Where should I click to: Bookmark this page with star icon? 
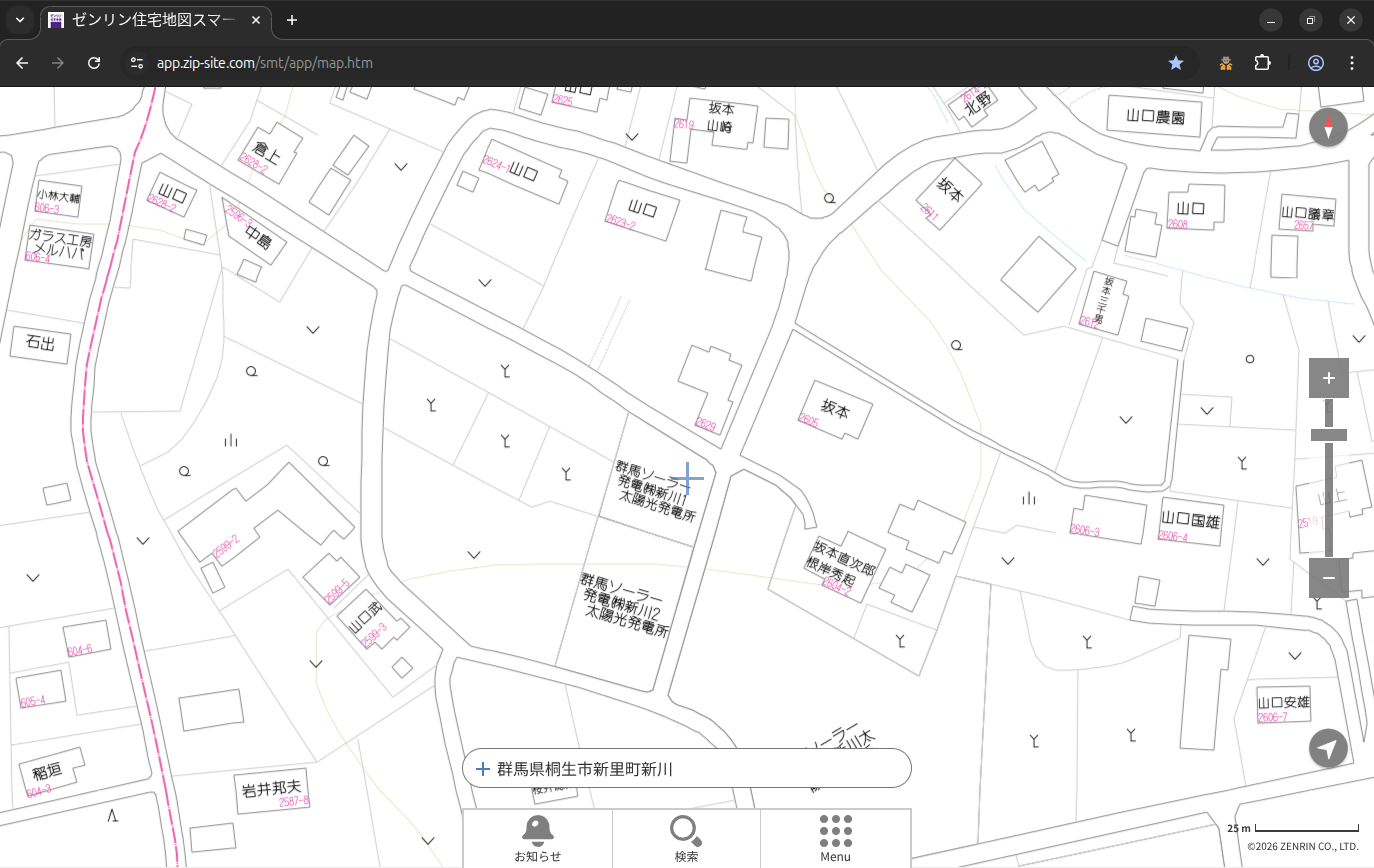coord(1176,63)
